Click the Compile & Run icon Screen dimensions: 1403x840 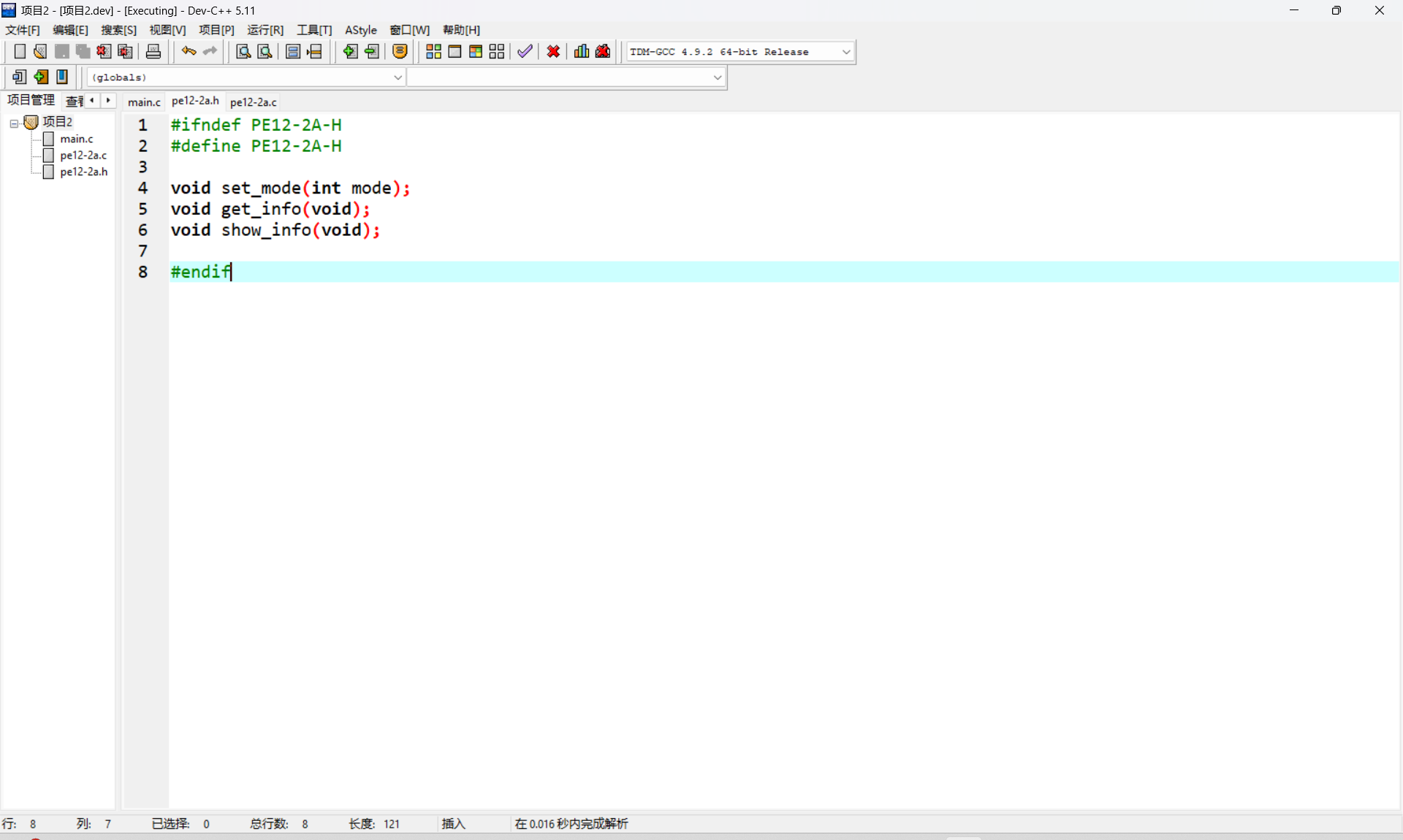coord(476,51)
